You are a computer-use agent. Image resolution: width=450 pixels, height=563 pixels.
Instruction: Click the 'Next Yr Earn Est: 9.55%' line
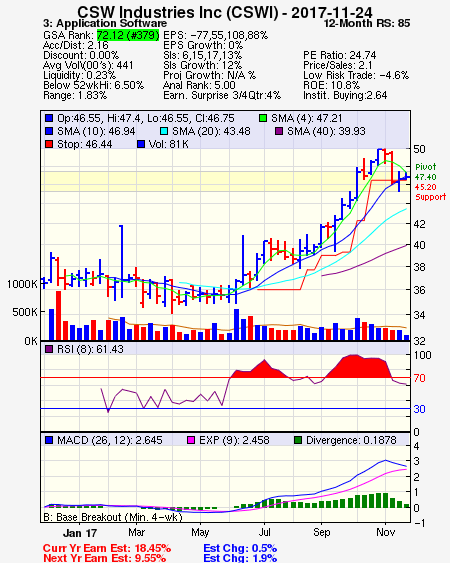(x=105, y=558)
